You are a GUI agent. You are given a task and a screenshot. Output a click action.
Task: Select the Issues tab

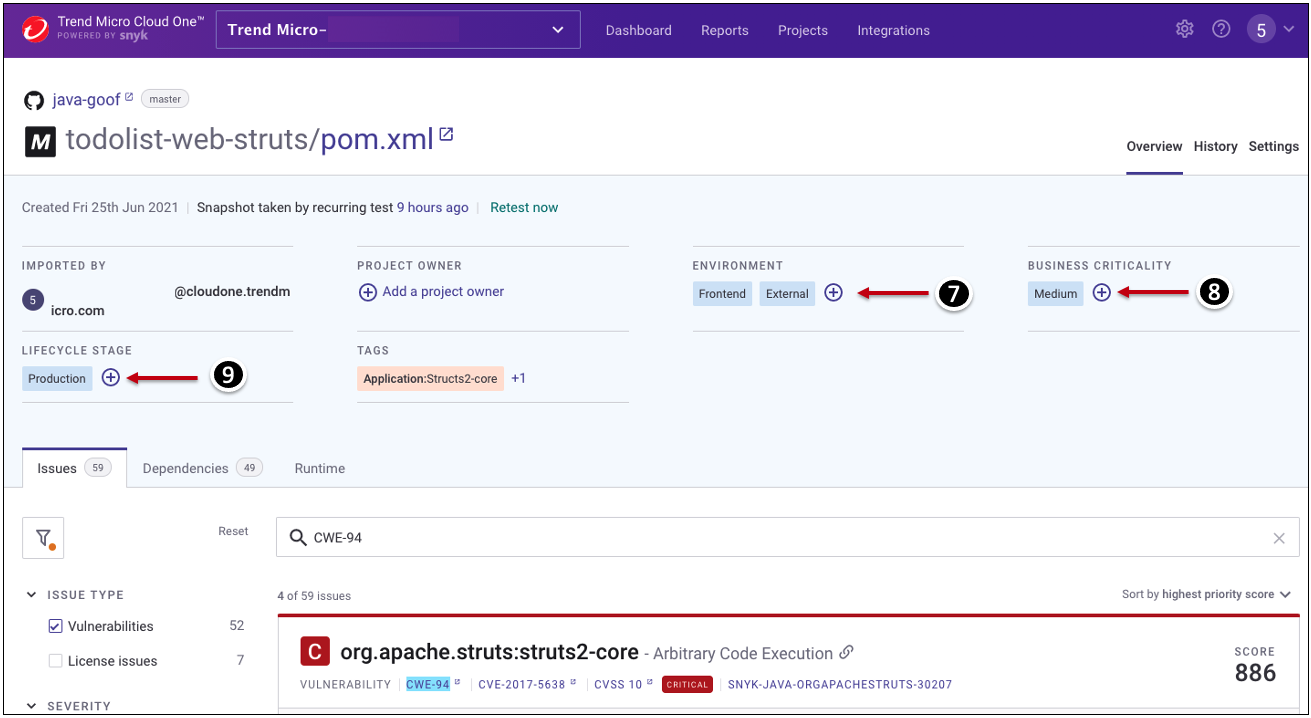point(74,468)
